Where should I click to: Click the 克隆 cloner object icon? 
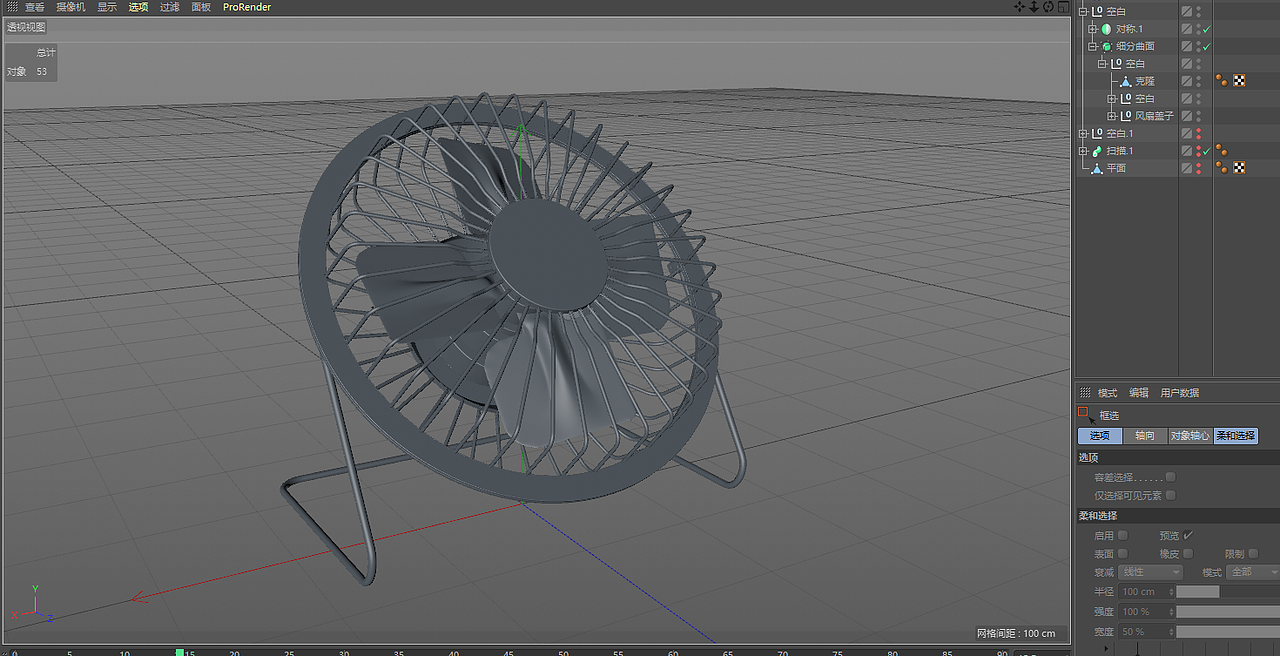(1126, 81)
